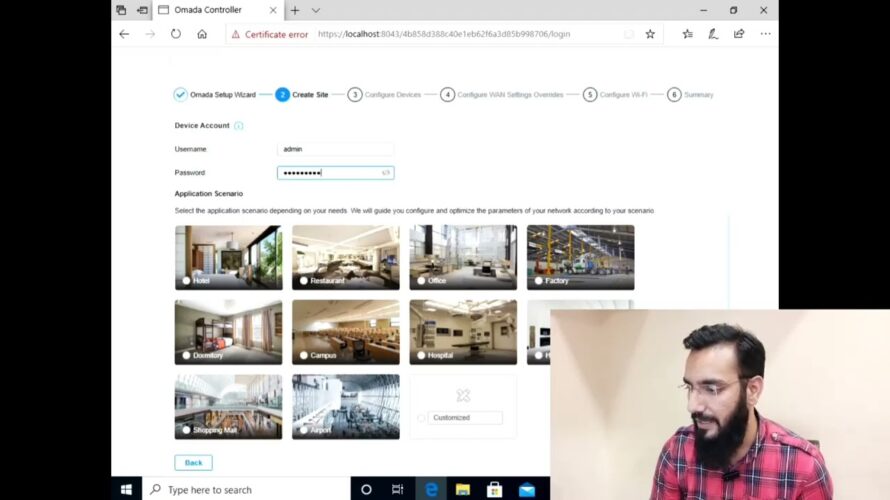This screenshot has height=500, width=890.
Task: Select the Dormitory scenario
Action: click(228, 332)
